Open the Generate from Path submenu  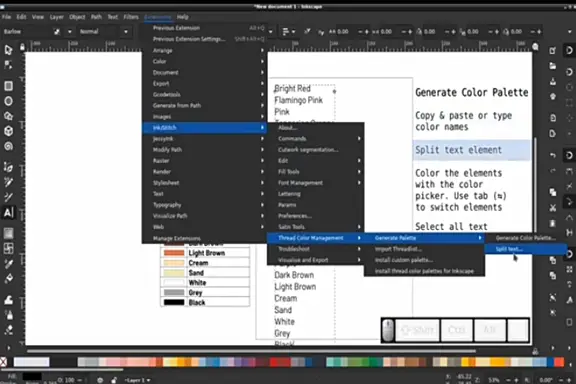click(204, 105)
